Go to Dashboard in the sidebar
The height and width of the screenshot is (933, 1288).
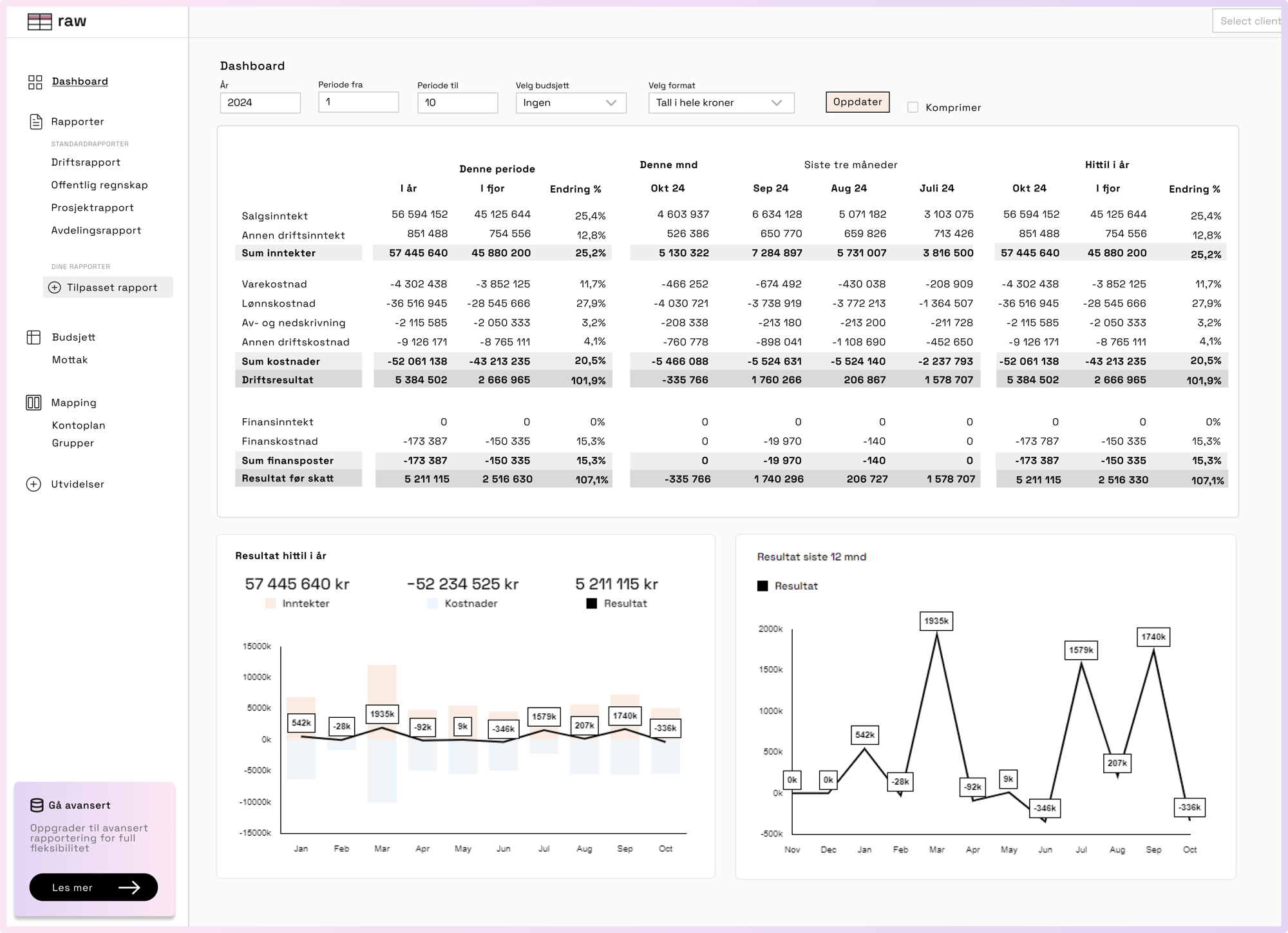point(80,81)
